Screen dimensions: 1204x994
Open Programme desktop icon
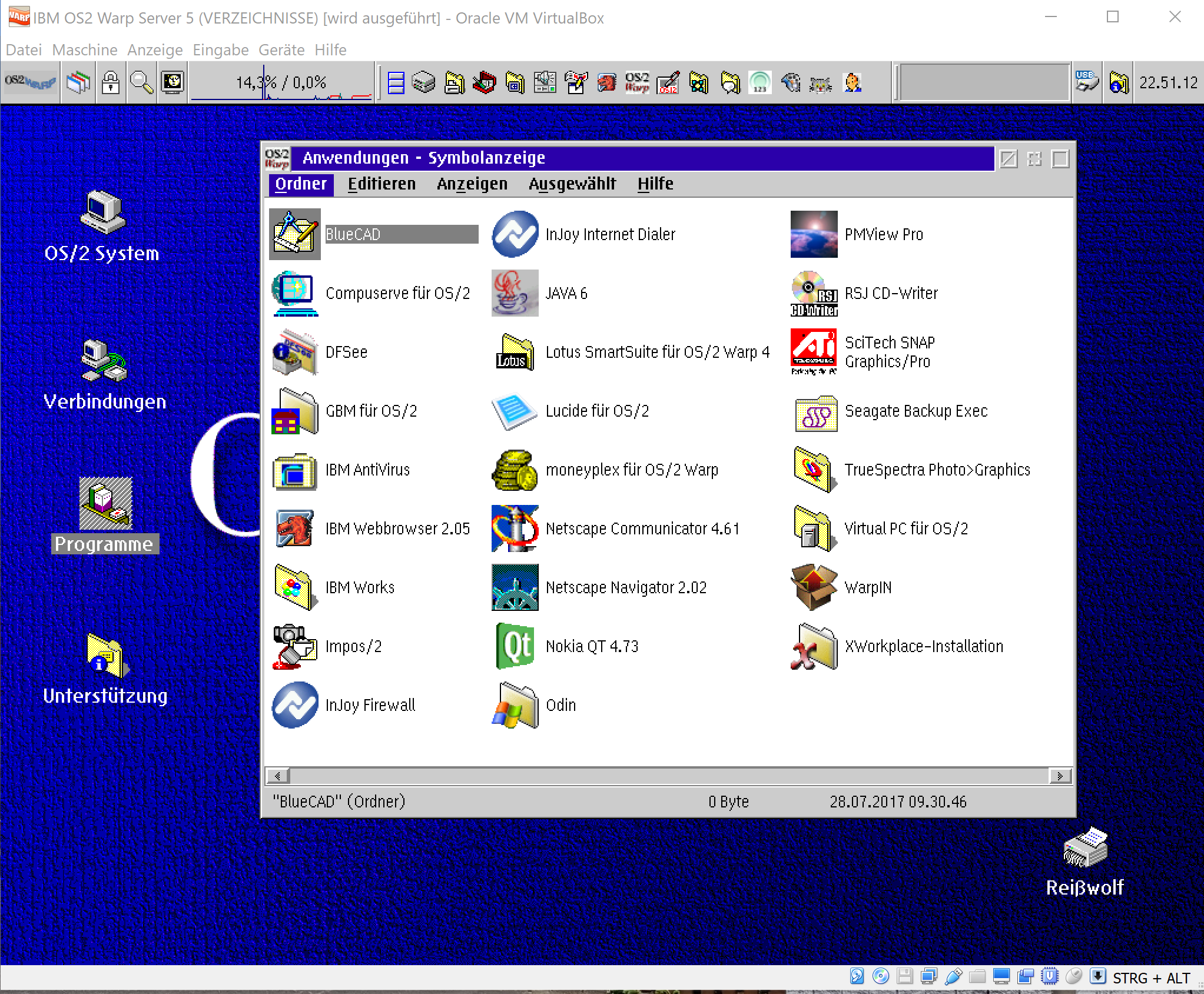(106, 503)
